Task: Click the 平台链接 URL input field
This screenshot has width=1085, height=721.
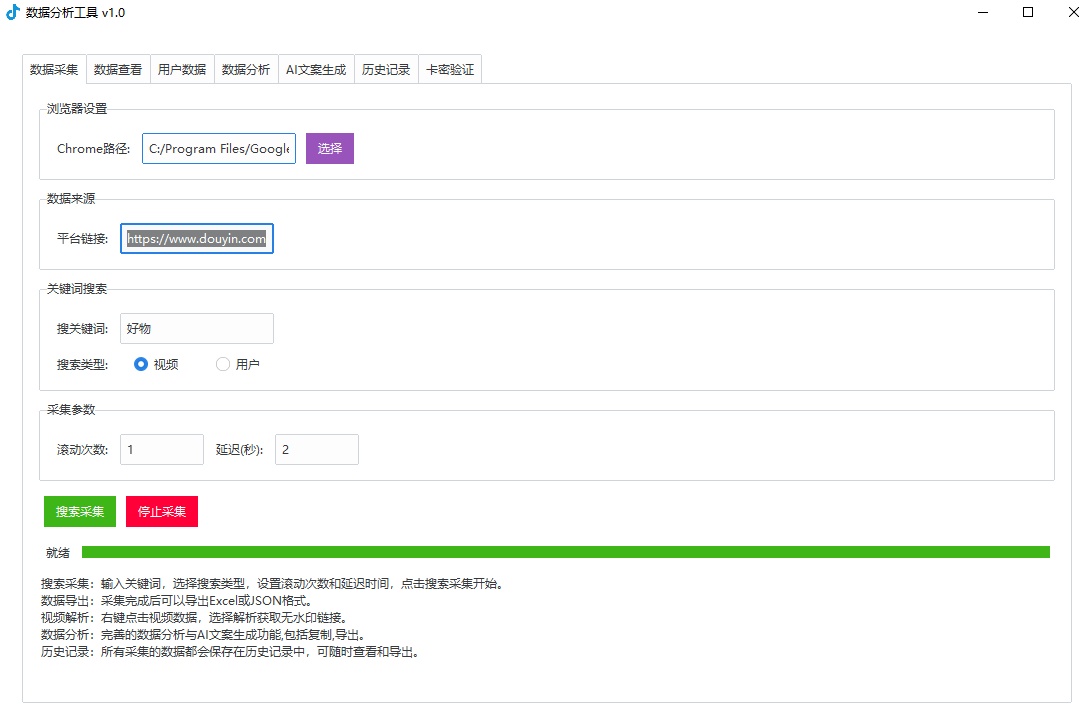Action: tap(197, 239)
